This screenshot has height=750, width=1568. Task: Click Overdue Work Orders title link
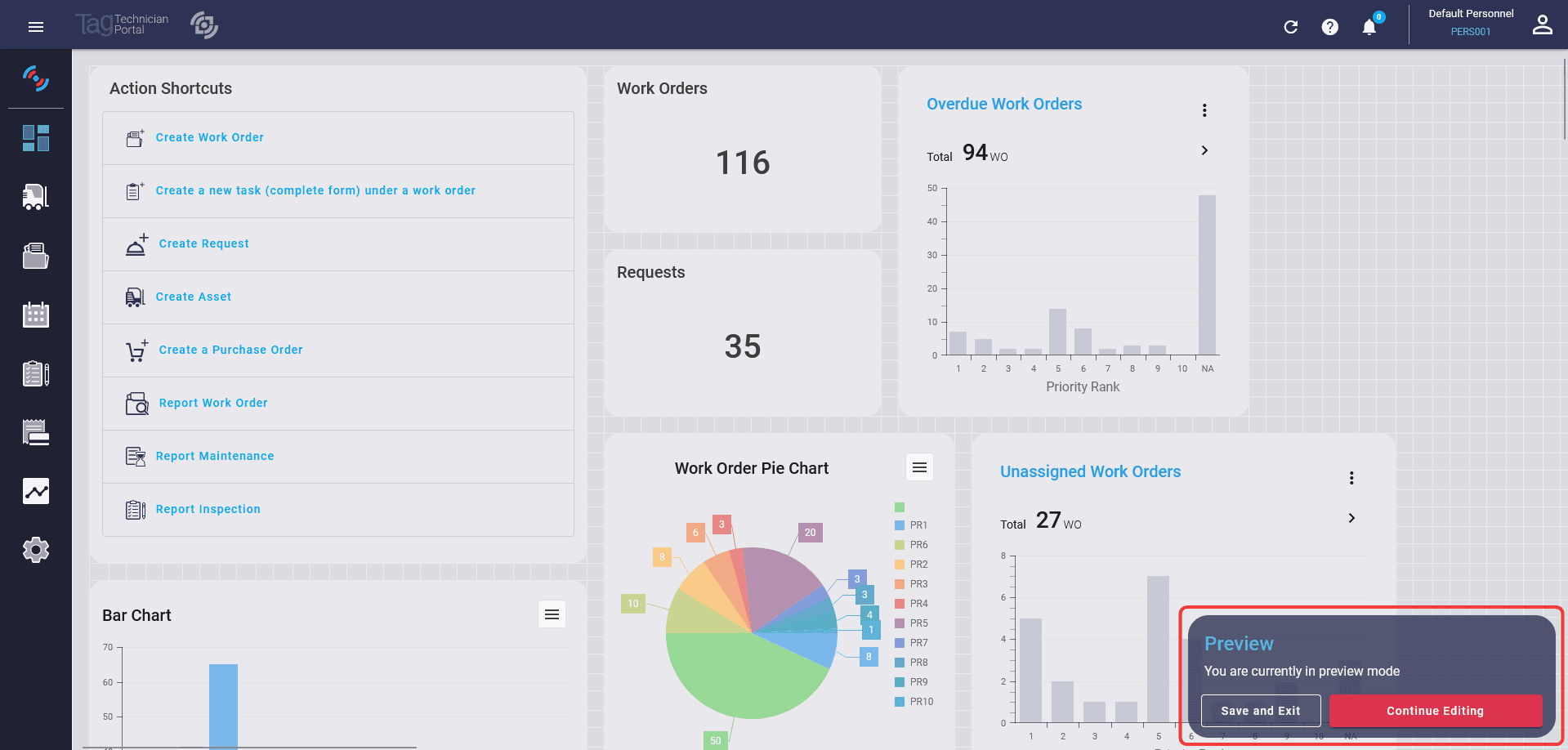(1004, 104)
